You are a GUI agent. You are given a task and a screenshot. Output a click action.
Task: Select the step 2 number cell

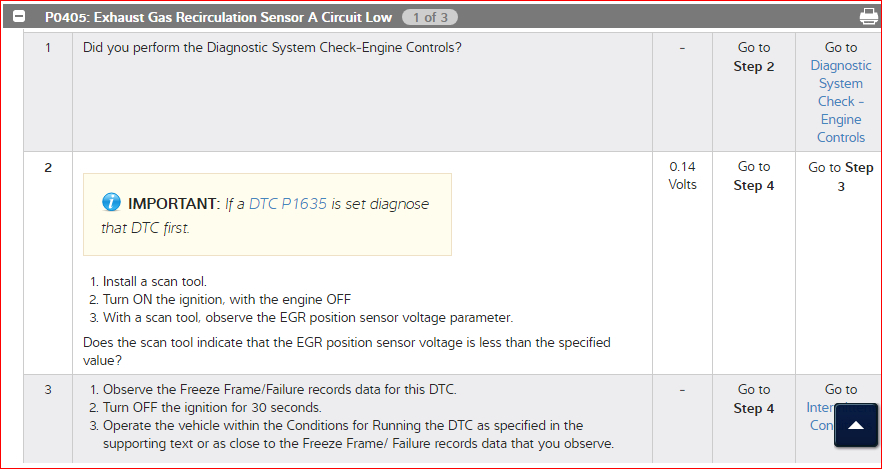(48, 167)
